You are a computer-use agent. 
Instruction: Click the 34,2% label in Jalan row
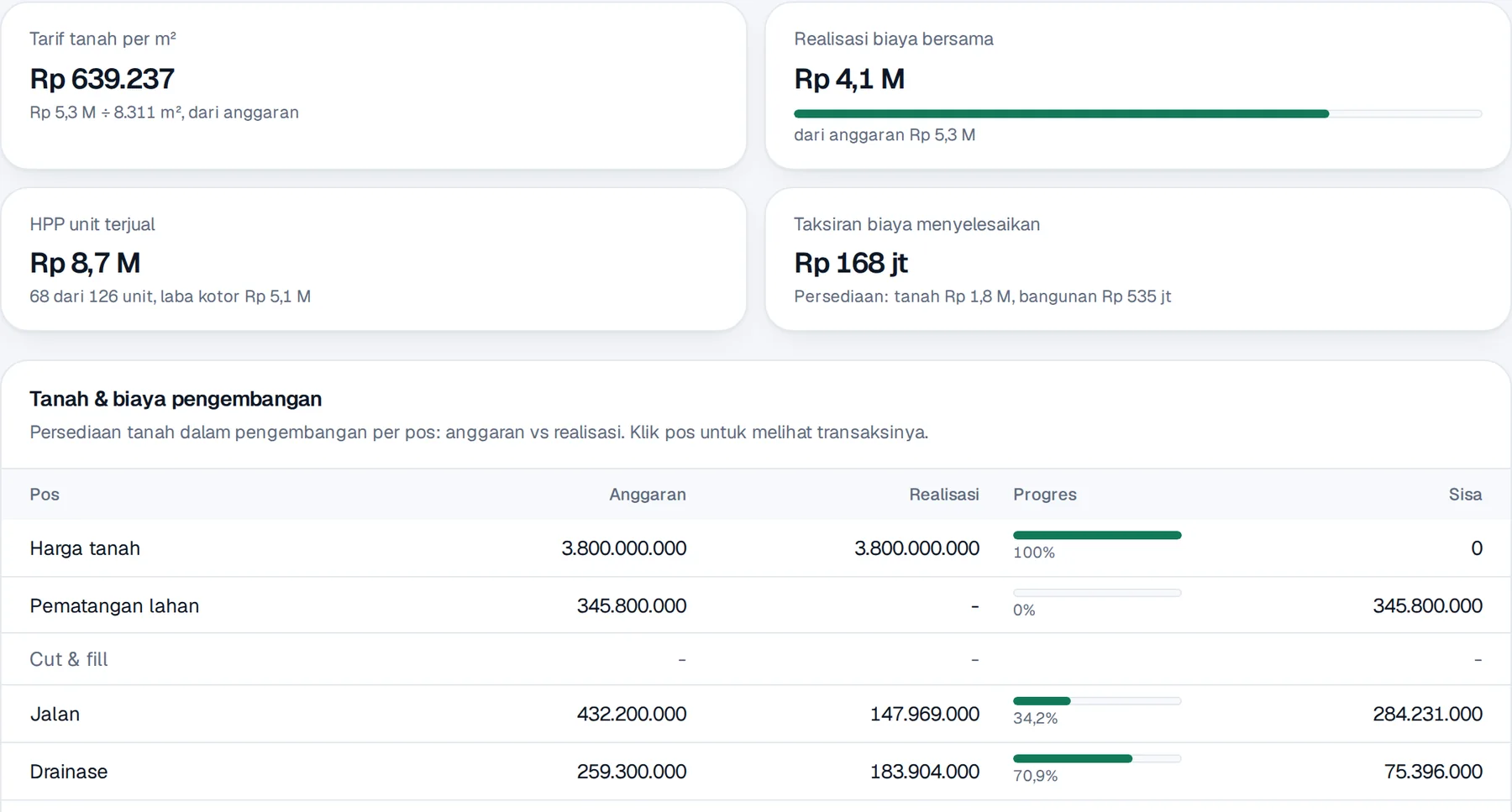pos(1036,718)
